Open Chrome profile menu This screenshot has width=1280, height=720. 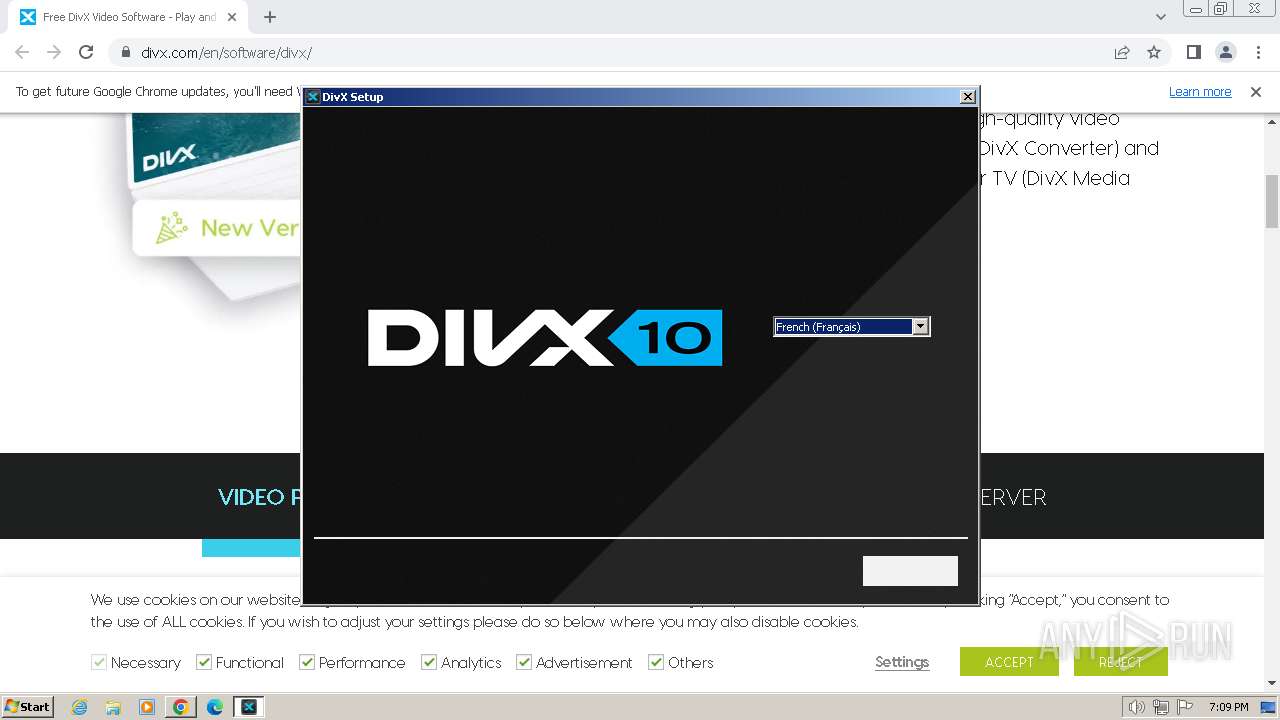point(1225,52)
